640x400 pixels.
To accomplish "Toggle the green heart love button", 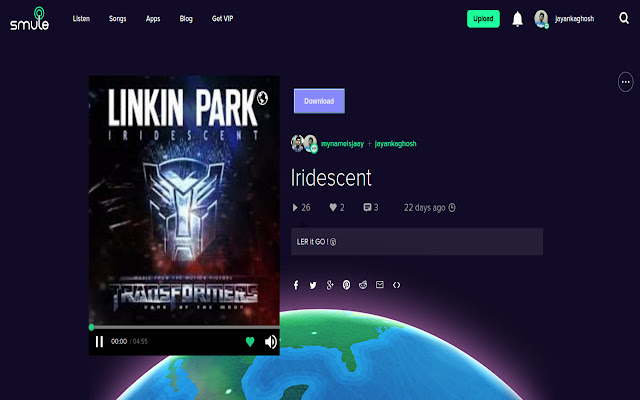I will tap(250, 342).
